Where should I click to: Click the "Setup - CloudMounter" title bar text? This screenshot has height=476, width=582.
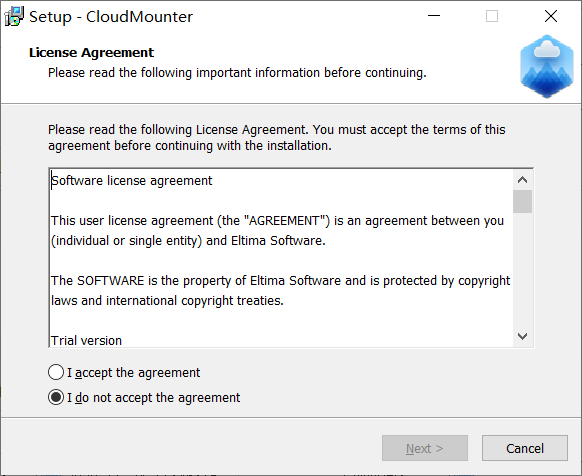[111, 17]
